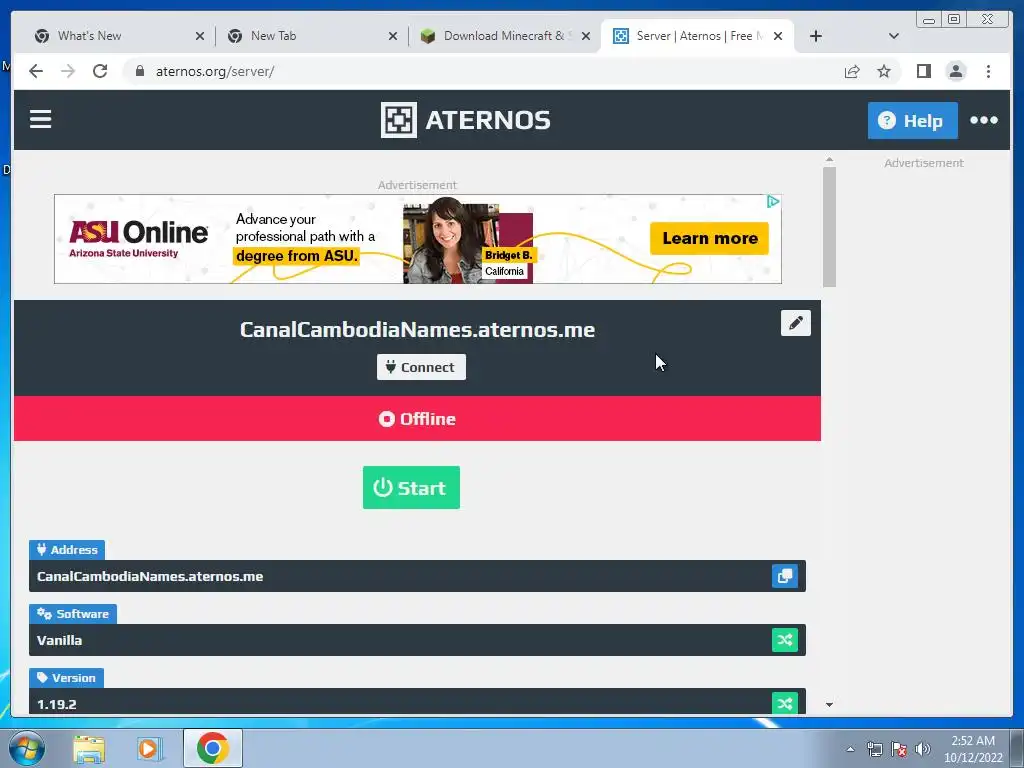1024x768 pixels.
Task: Go back to the previous page
Action: (36, 71)
